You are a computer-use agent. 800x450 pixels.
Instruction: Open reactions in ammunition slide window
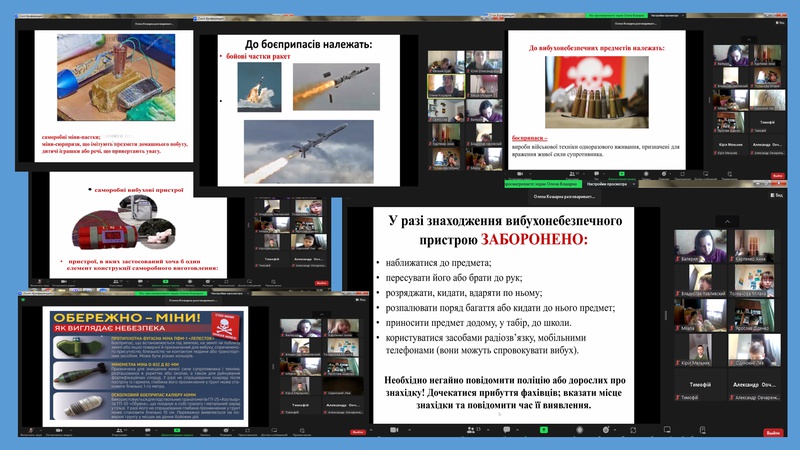pyautogui.click(x=664, y=173)
